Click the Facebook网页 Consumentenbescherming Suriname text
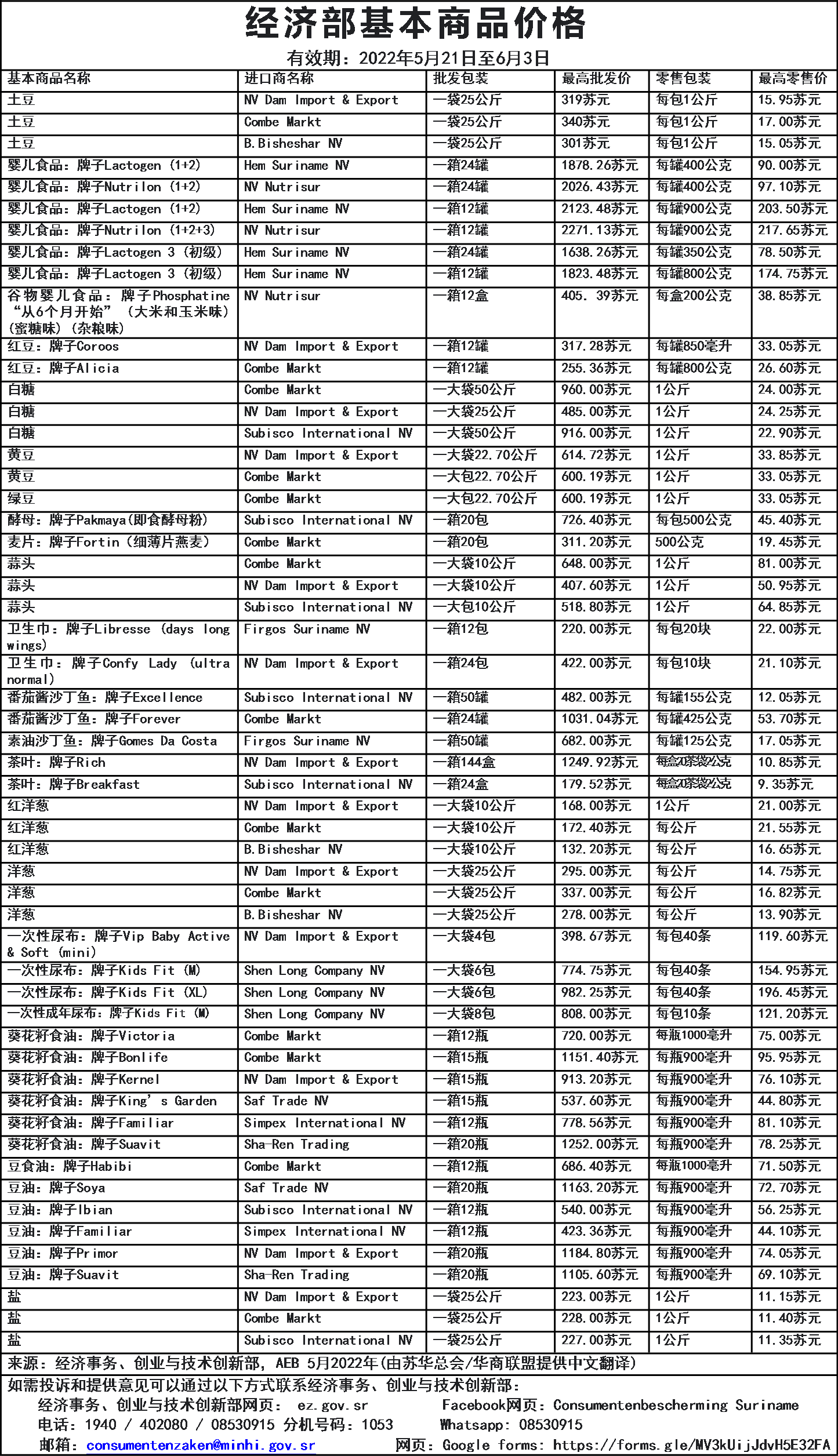838x1456 pixels. click(x=620, y=1405)
